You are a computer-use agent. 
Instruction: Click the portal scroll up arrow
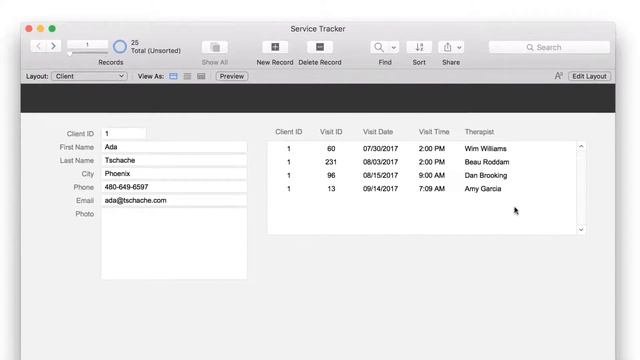click(581, 147)
